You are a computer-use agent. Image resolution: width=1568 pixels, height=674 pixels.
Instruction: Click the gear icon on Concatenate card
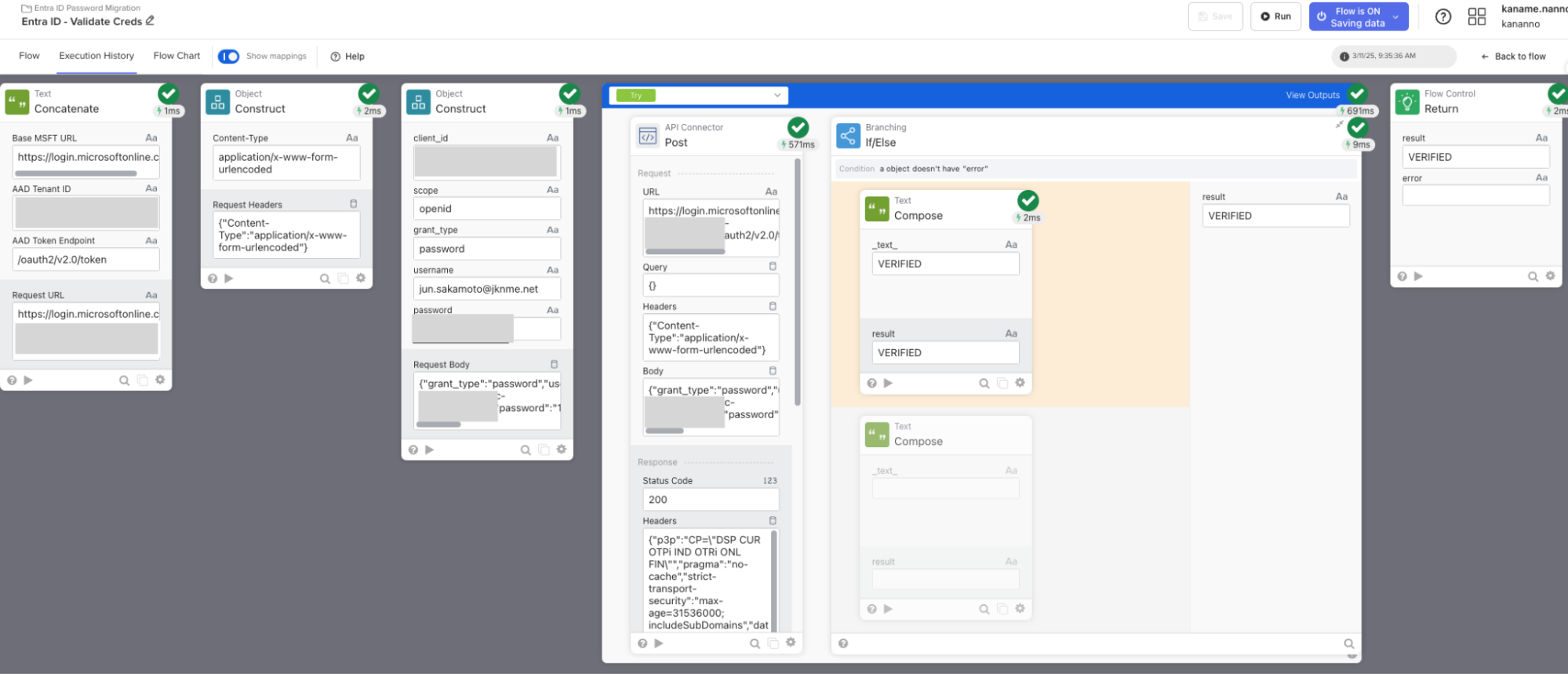160,380
